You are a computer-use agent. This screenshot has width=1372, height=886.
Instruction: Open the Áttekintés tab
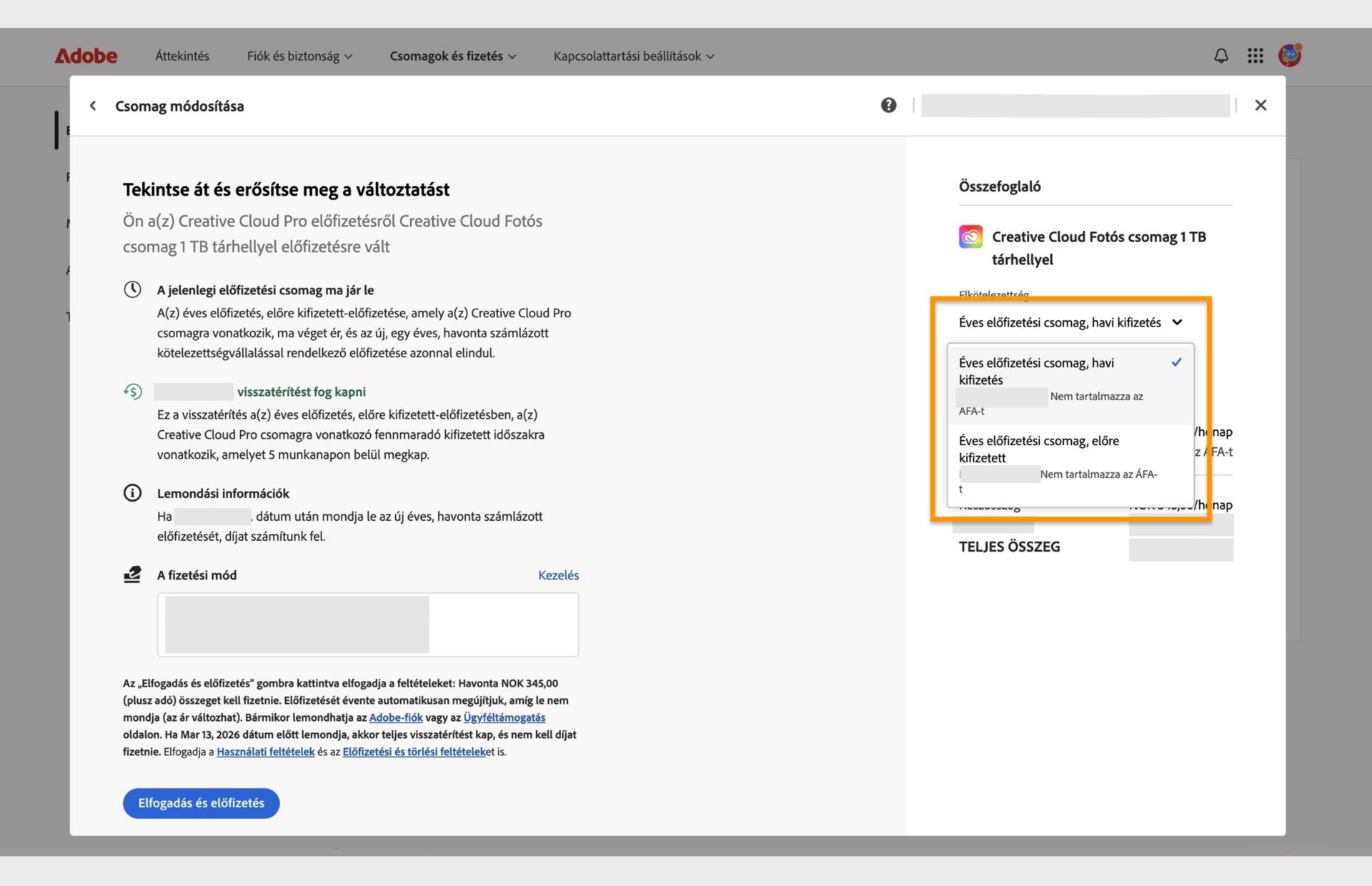[x=182, y=56]
